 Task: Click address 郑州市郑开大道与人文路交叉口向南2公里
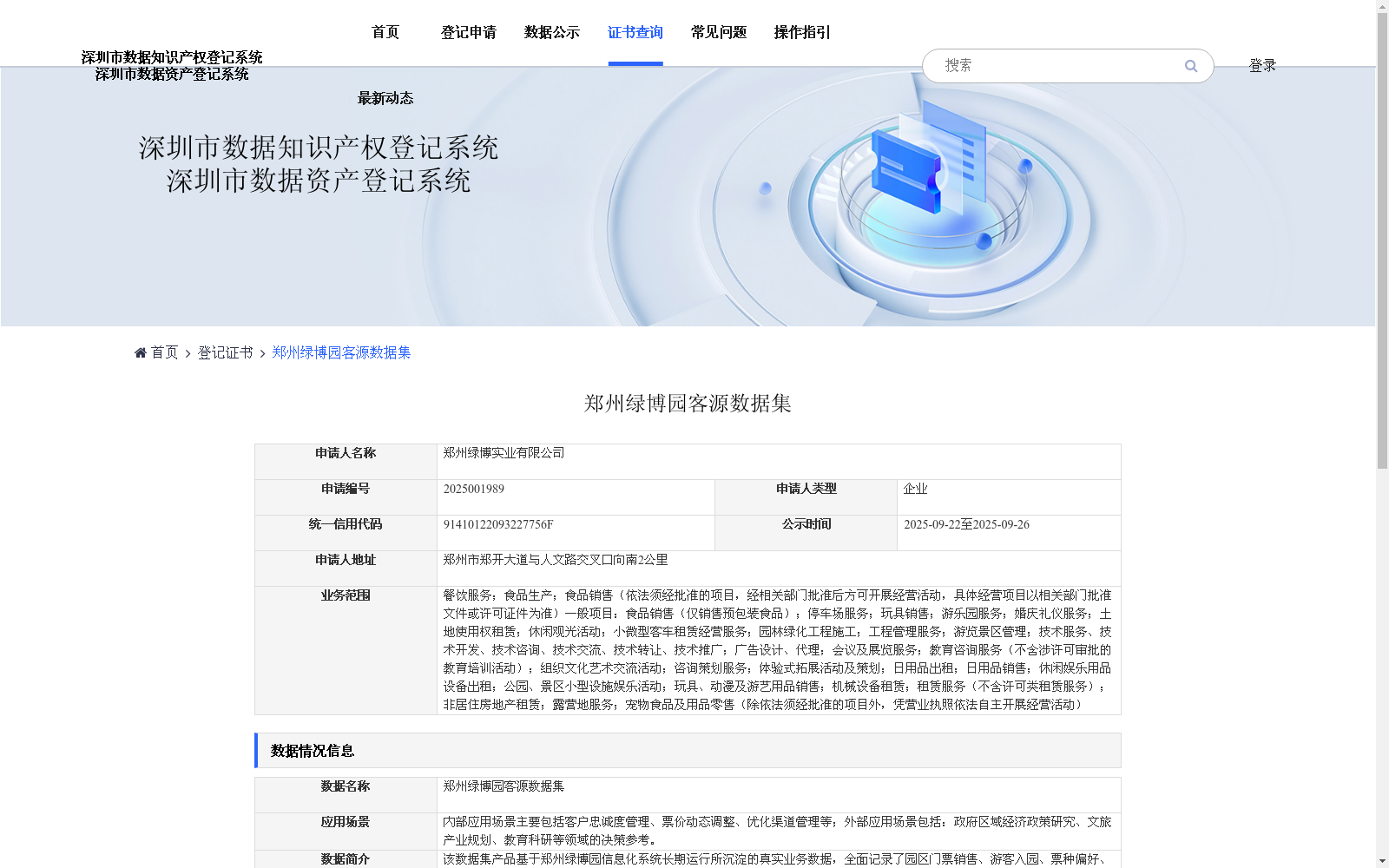[556, 560]
